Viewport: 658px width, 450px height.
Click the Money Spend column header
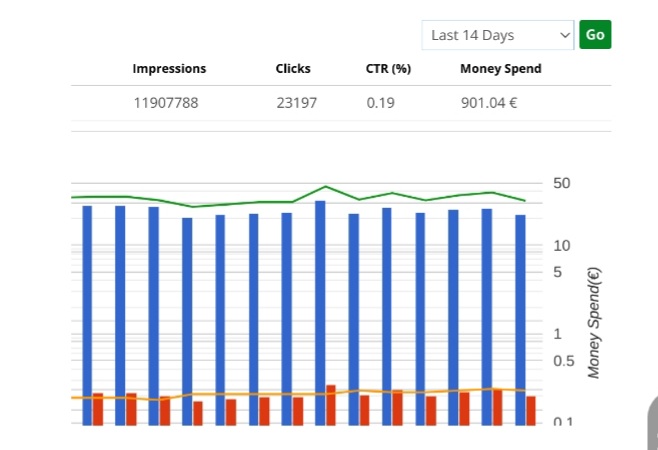pos(500,69)
